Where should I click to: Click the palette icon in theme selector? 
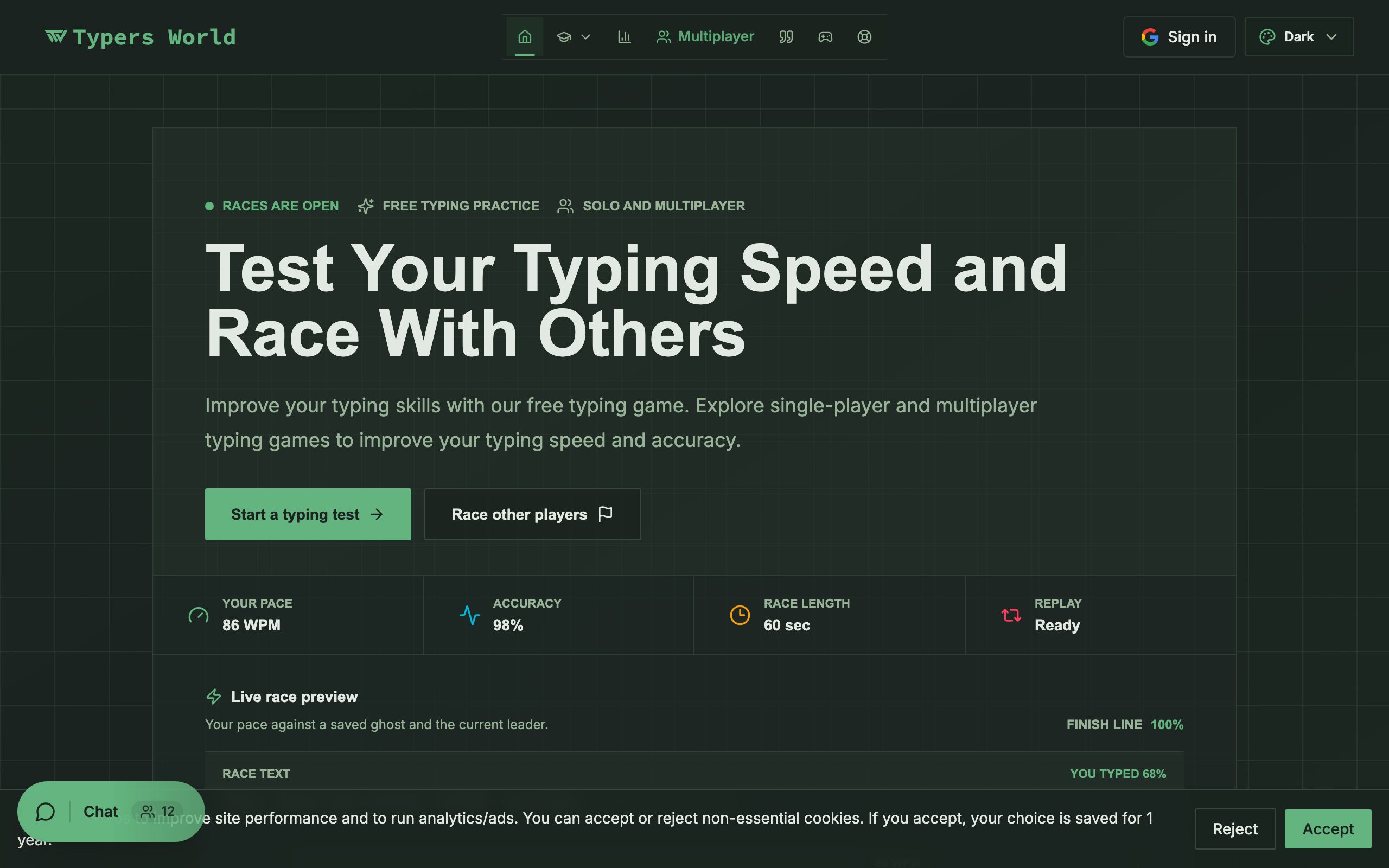point(1267,37)
